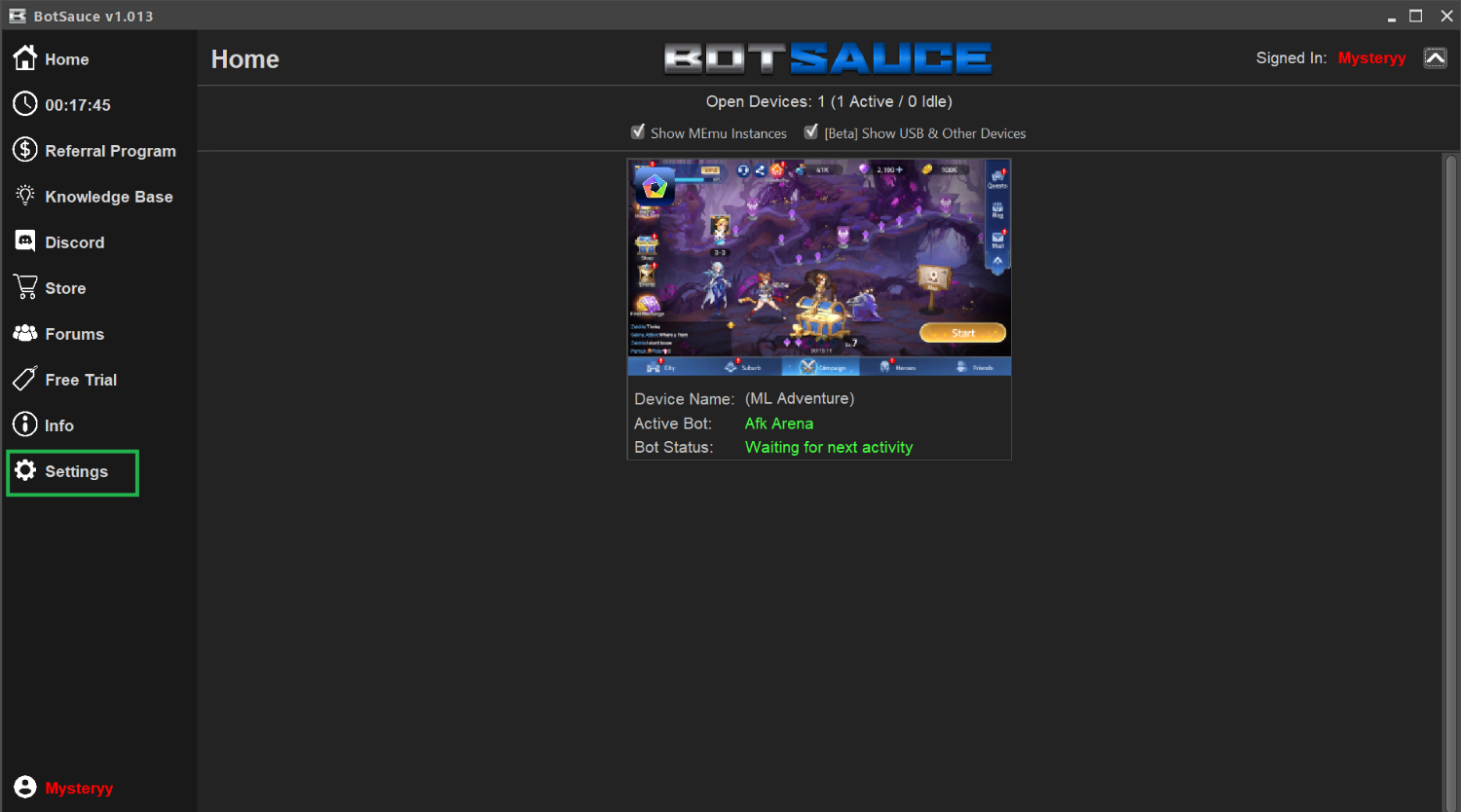This screenshot has height=812, width=1461.
Task: Uncheck Show MEmu Instances checkbox
Action: pos(638,131)
